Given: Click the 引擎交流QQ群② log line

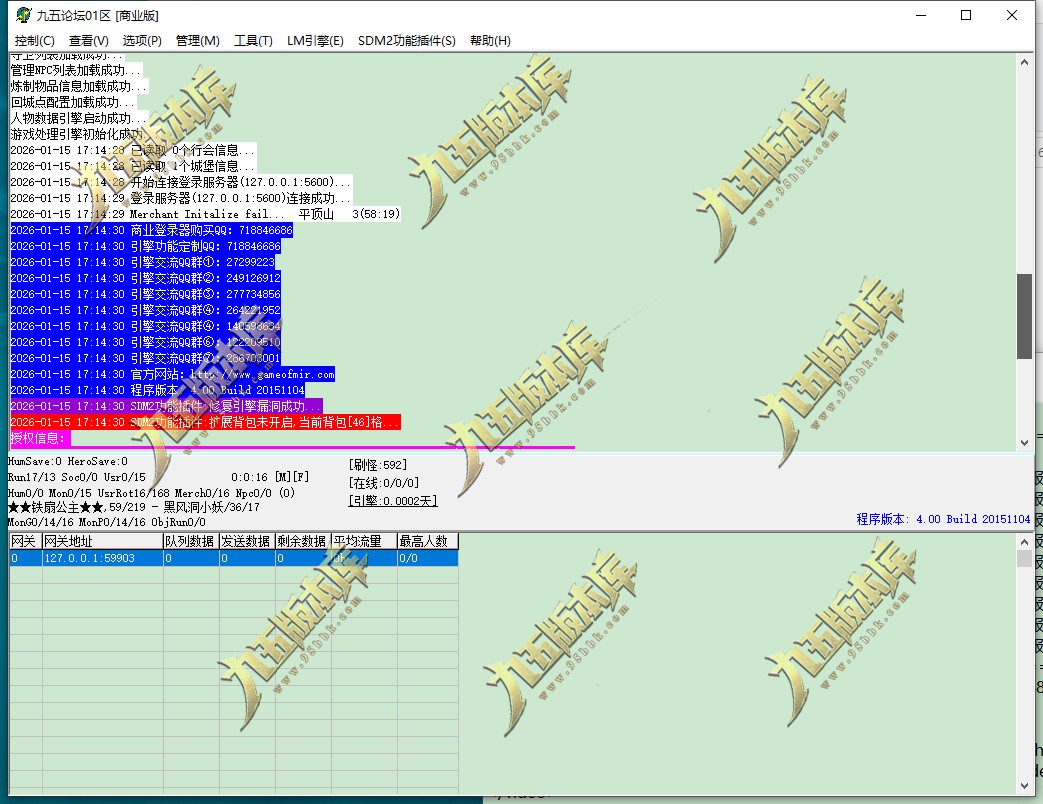Looking at the screenshot, I should point(146,278).
